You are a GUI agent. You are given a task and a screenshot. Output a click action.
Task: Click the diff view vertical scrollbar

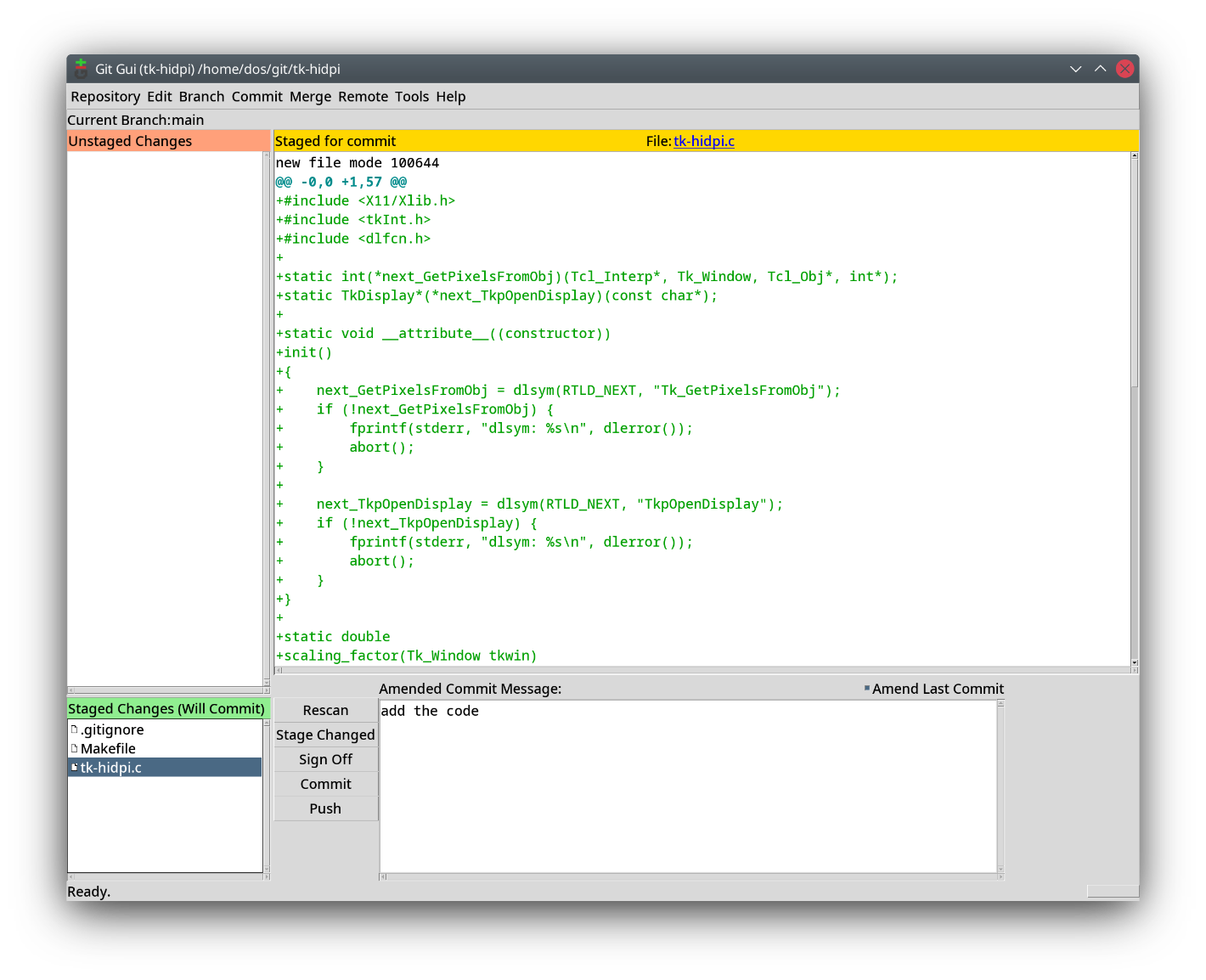pos(1134,272)
